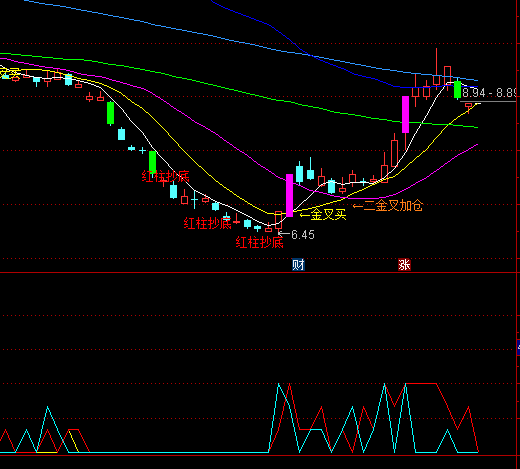
Task: Click the blue "财" marker icon
Action: tap(298, 265)
